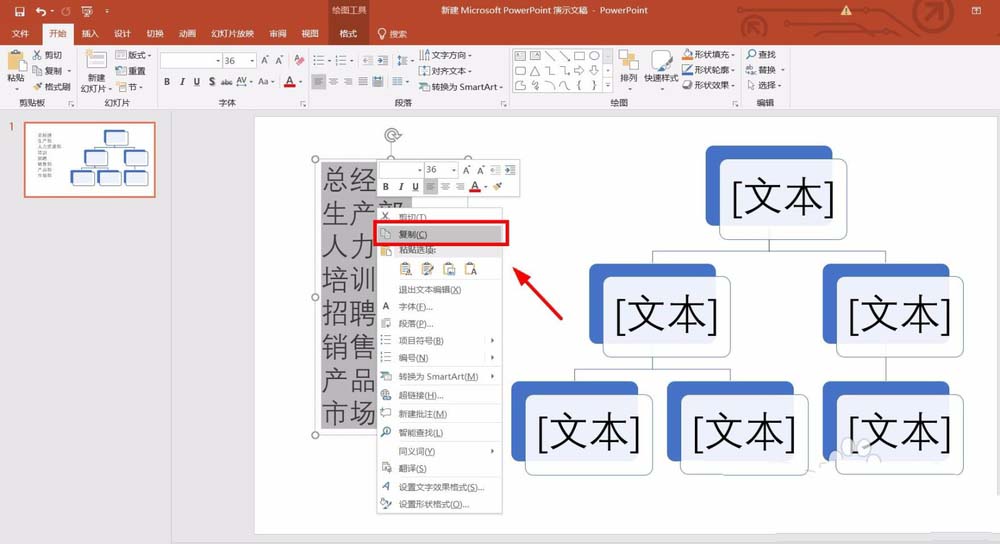Apply strikethrough with the abc icon

(x=226, y=82)
